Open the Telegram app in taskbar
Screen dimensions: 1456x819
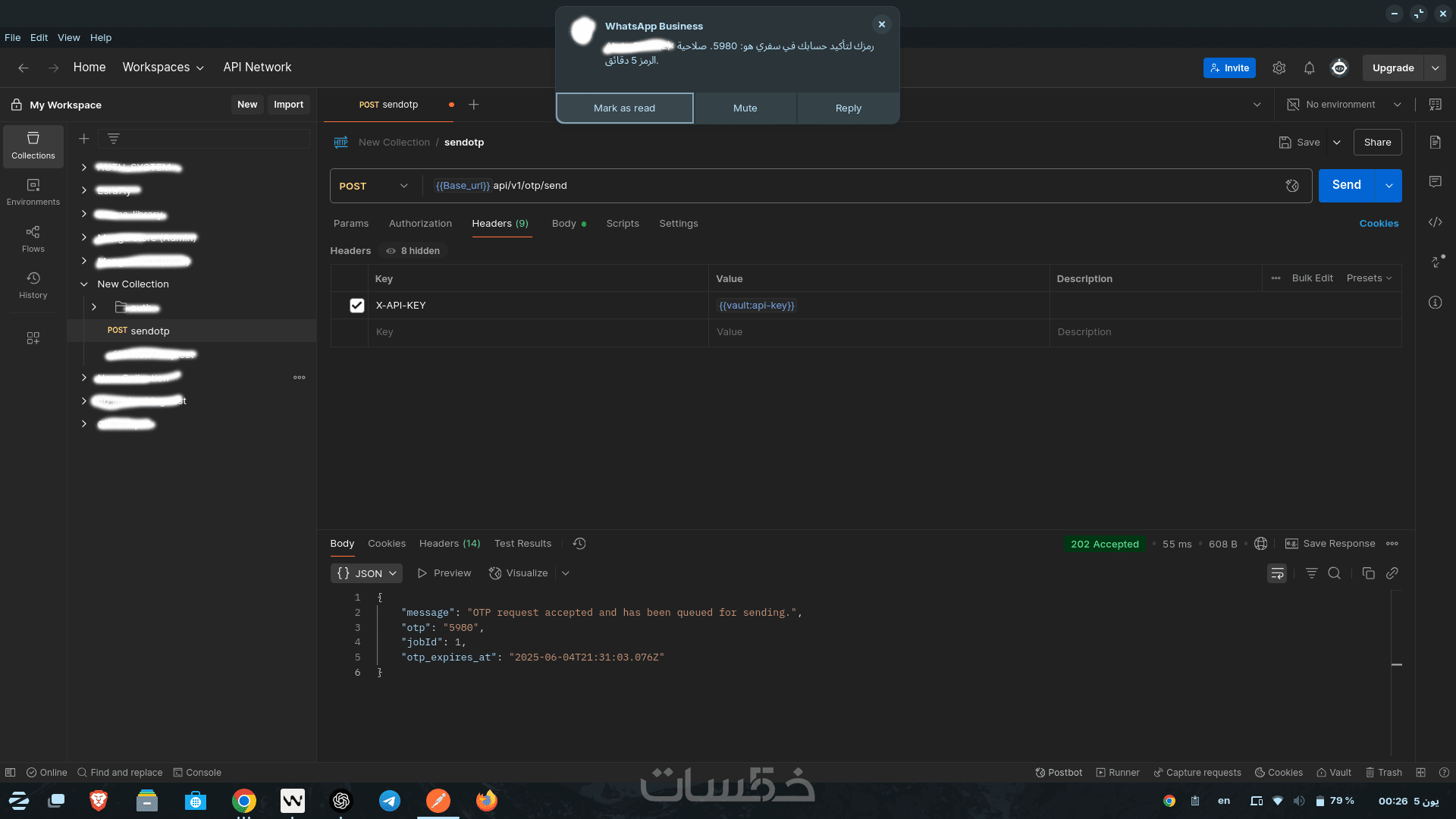(x=390, y=801)
